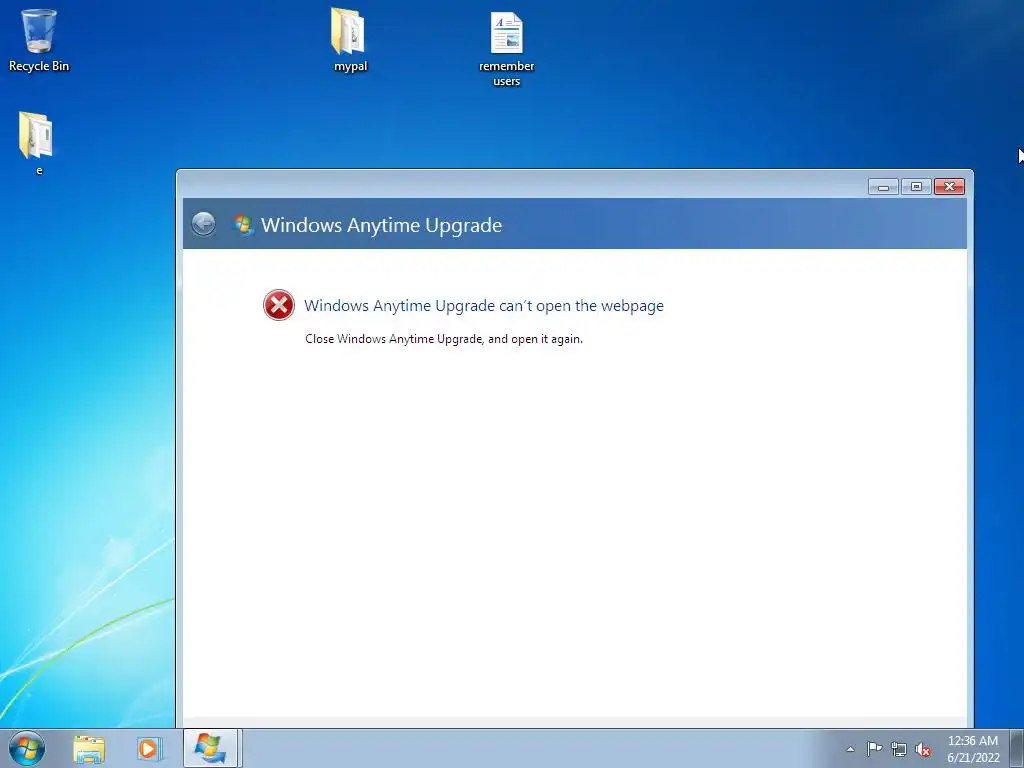Select the folder named e

pyautogui.click(x=37, y=143)
